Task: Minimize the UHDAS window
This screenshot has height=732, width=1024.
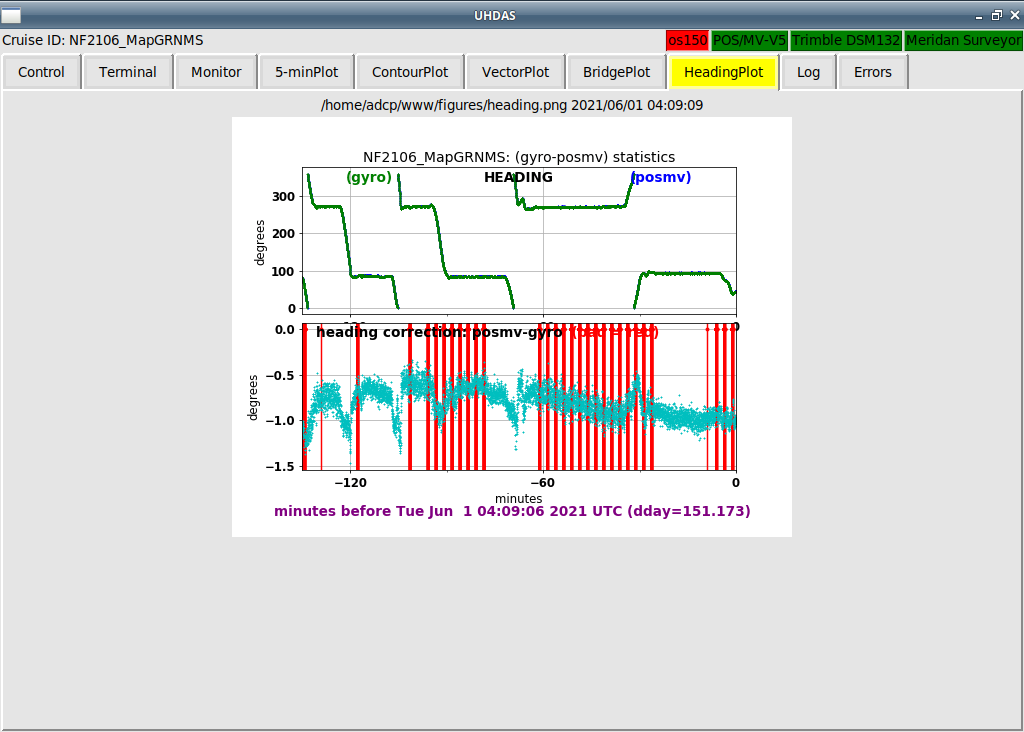Action: (979, 16)
